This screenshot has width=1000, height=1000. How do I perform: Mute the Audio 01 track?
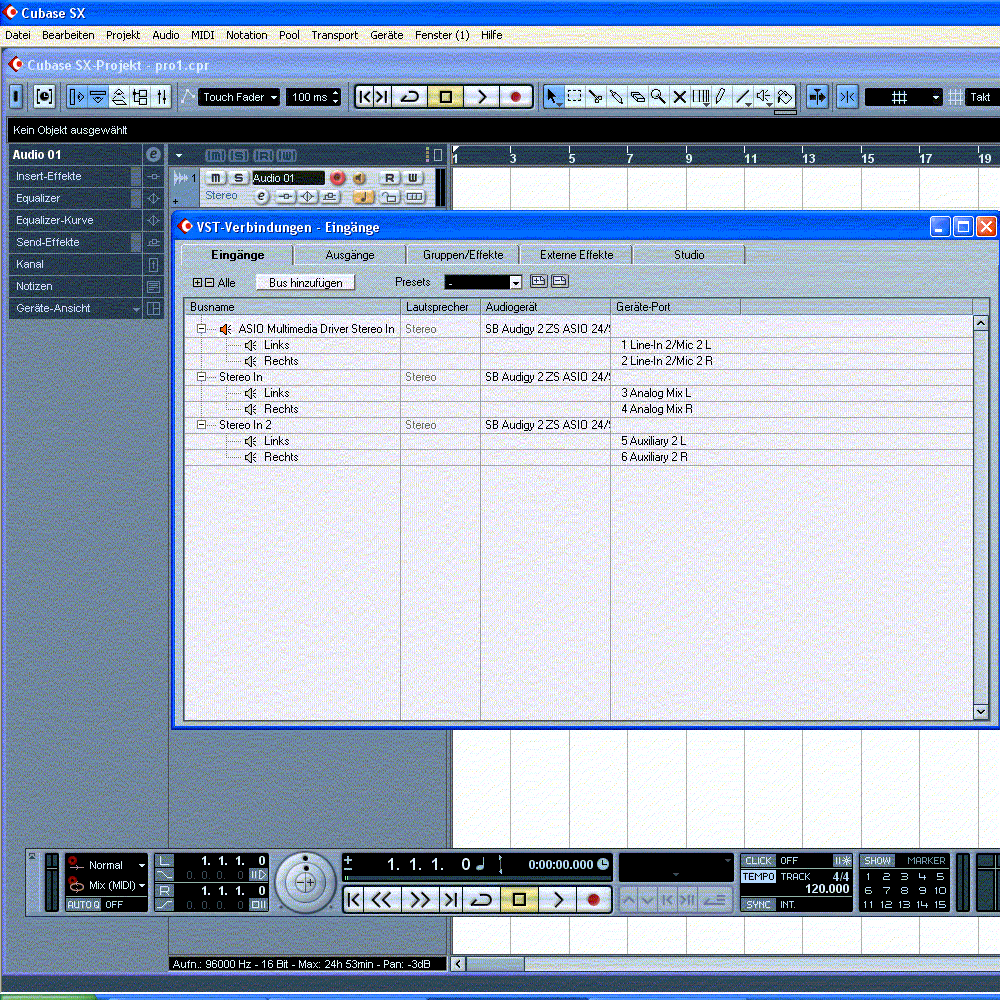(x=216, y=178)
